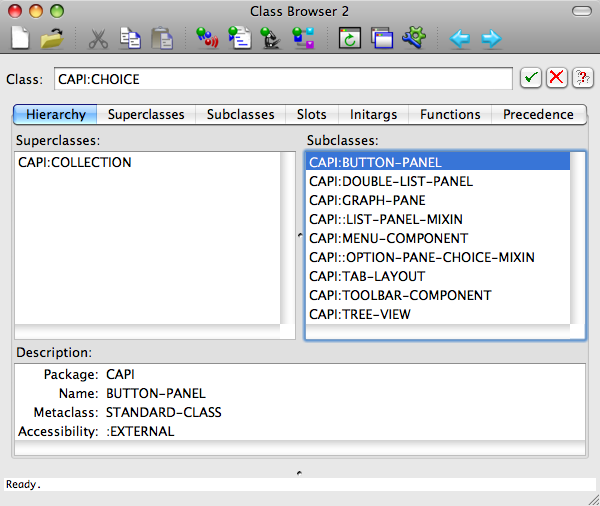
Task: Click the copy icon in the toolbar
Action: point(130,39)
